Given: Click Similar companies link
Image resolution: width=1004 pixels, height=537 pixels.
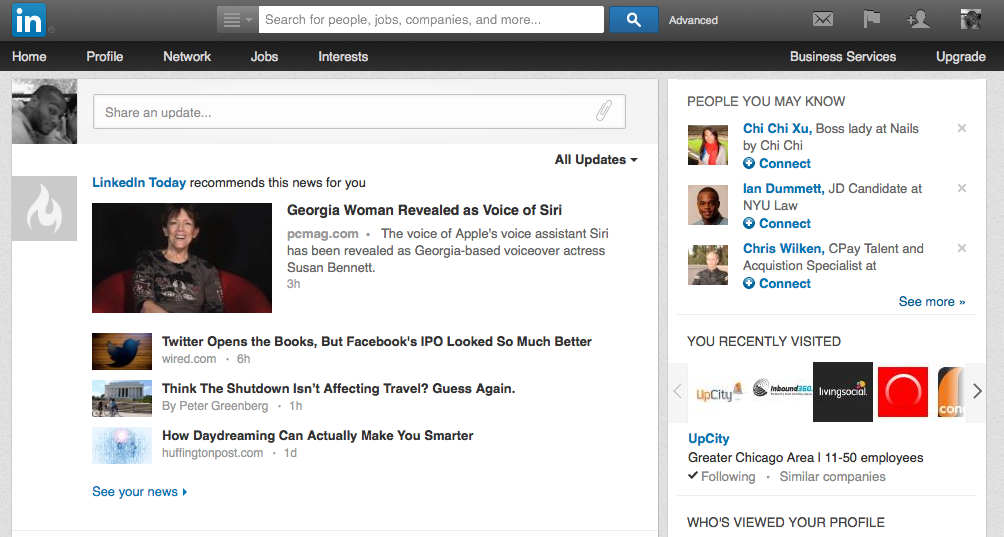Looking at the screenshot, I should tap(832, 476).
